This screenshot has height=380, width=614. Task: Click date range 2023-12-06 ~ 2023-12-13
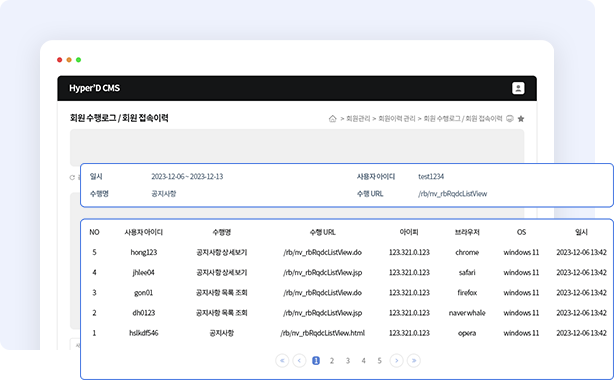187,177
